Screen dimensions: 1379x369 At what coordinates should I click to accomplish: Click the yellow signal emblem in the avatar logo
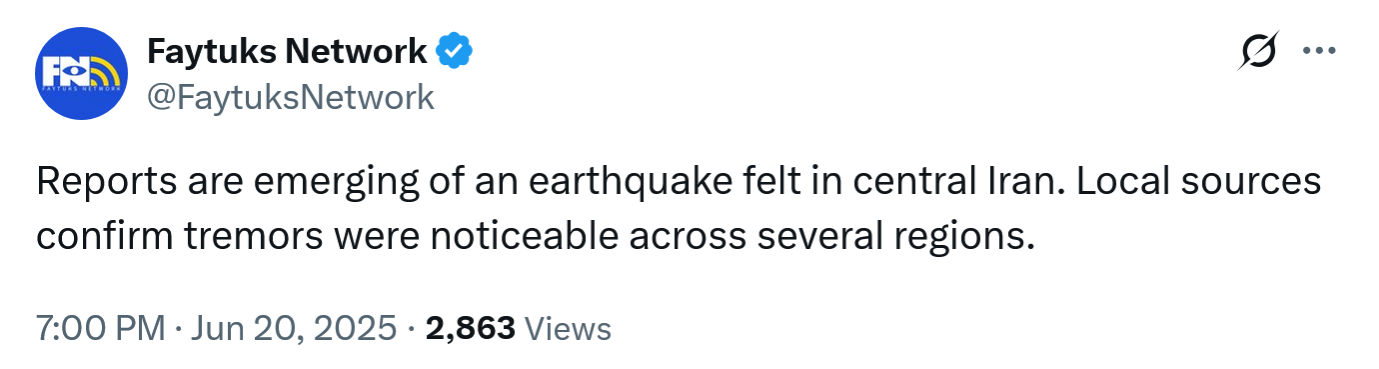tap(103, 73)
